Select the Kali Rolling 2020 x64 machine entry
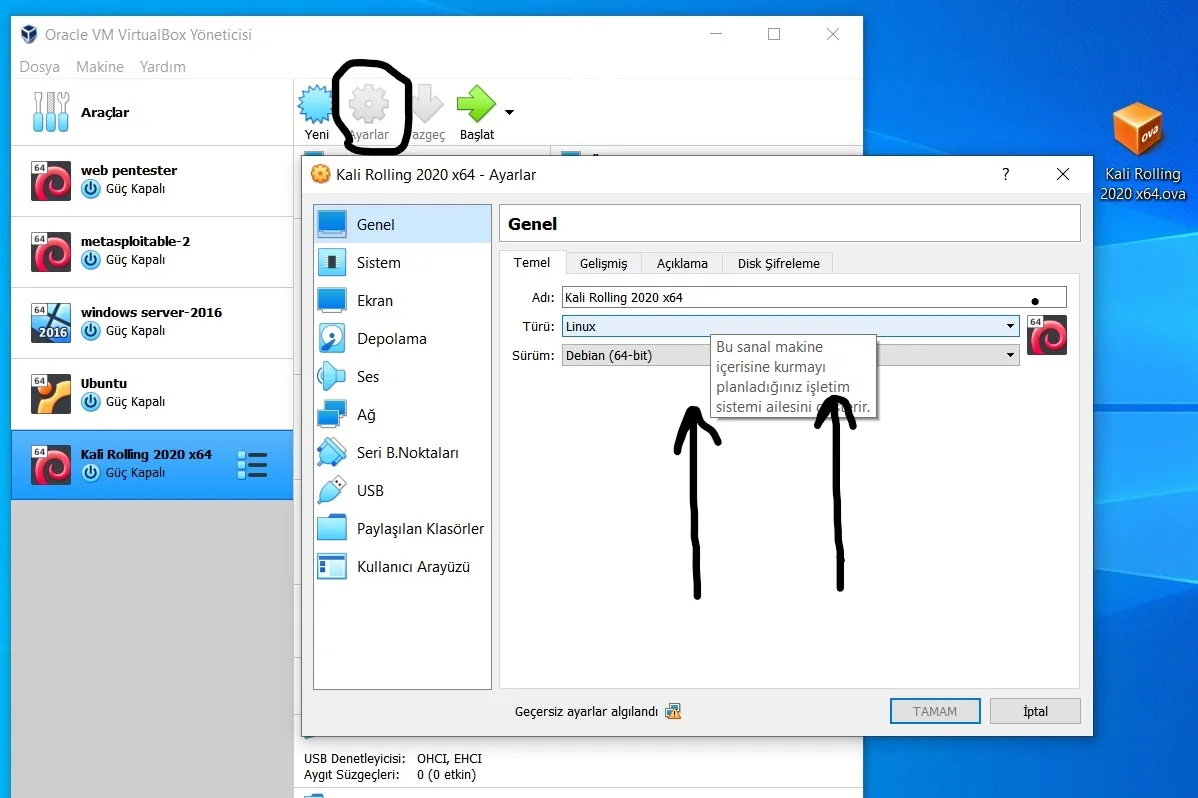This screenshot has width=1198, height=798. coord(152,465)
